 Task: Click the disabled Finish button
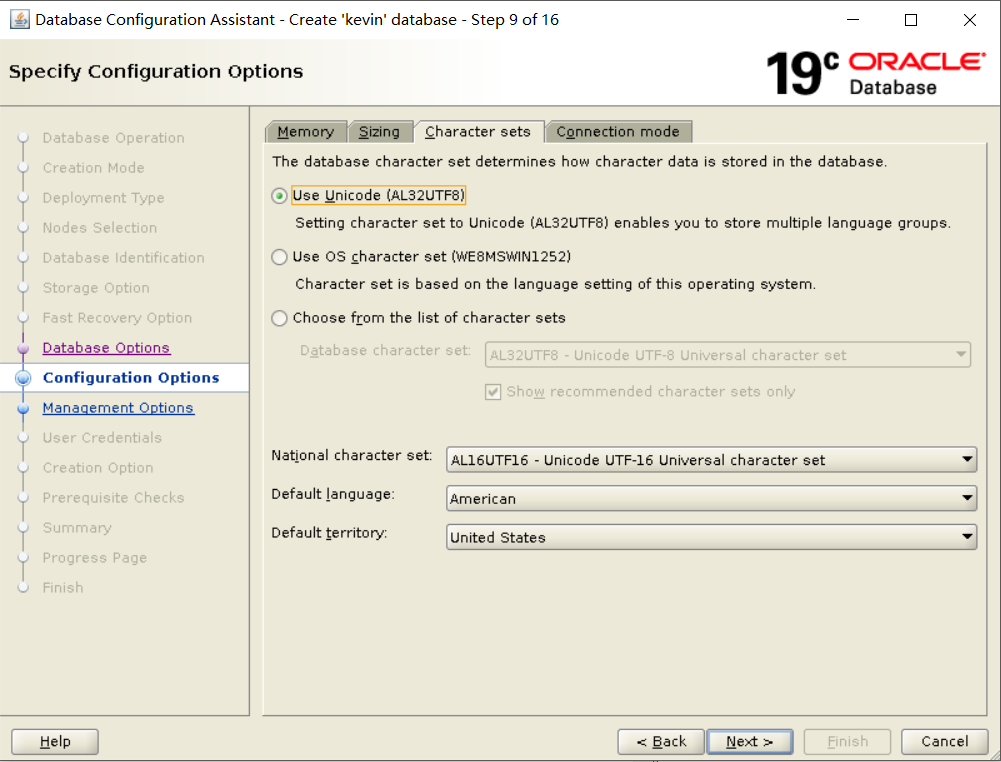point(847,742)
